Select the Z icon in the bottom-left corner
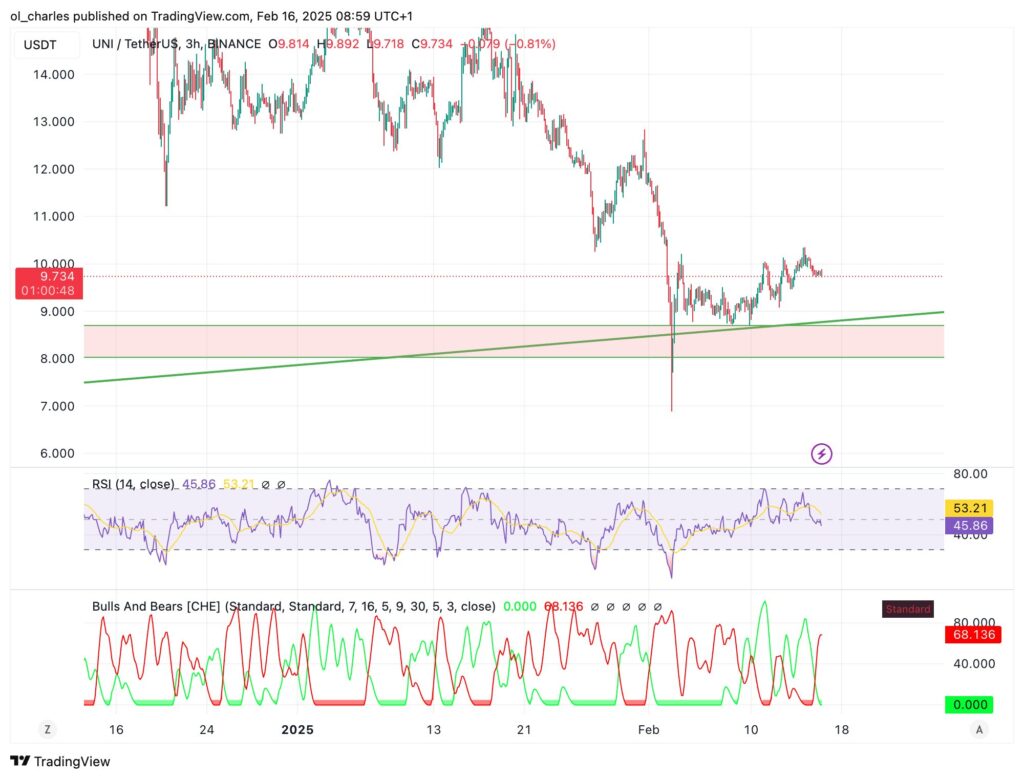This screenshot has height=779, width=1024. pyautogui.click(x=47, y=730)
